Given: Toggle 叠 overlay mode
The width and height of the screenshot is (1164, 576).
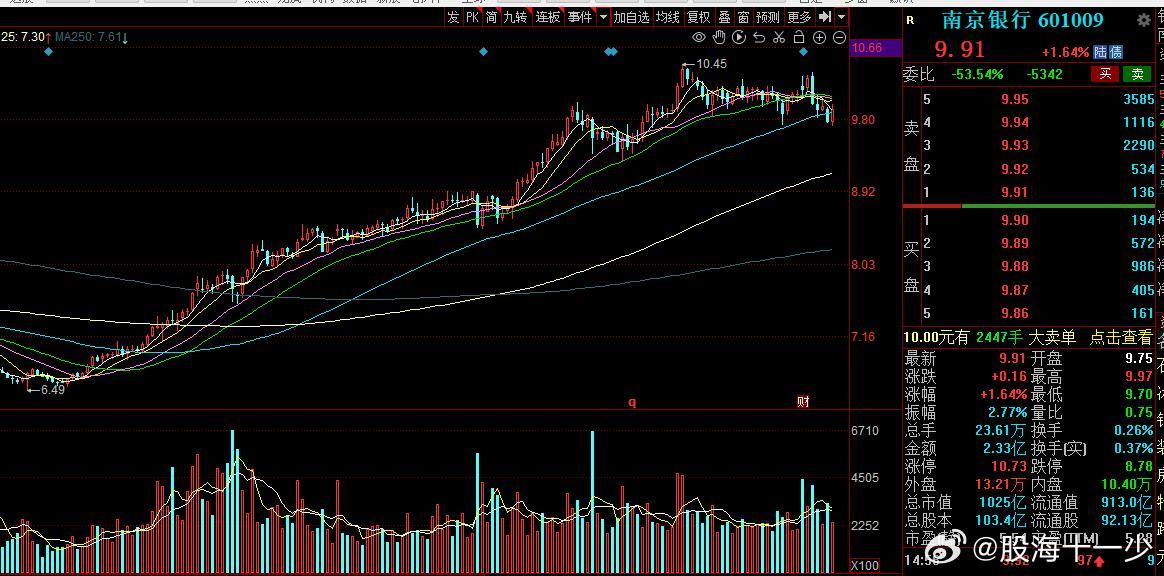Looking at the screenshot, I should [724, 16].
